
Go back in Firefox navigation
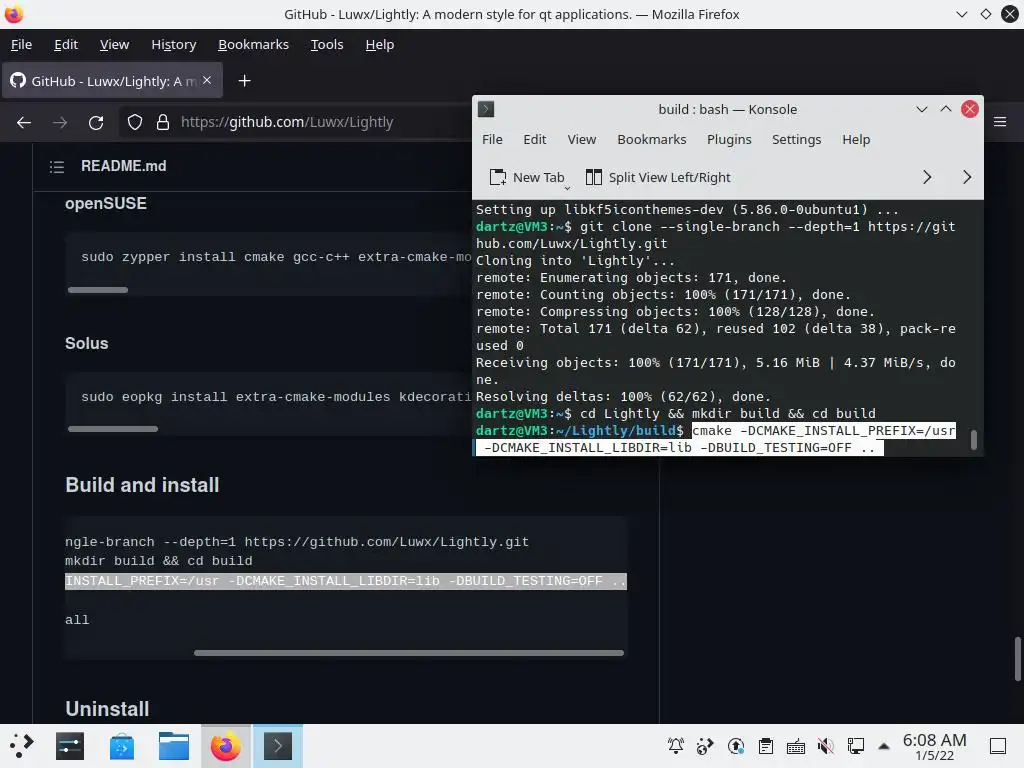click(24, 122)
